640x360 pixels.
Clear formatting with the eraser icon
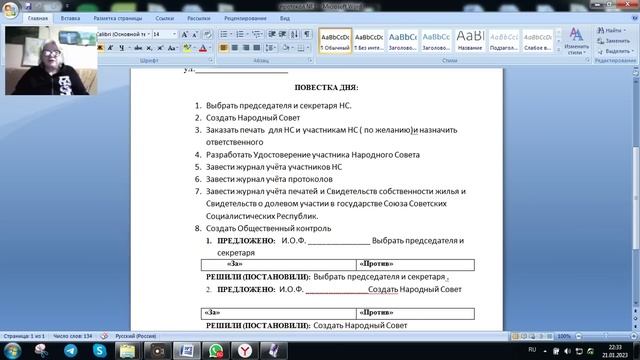pyautogui.click(x=207, y=35)
